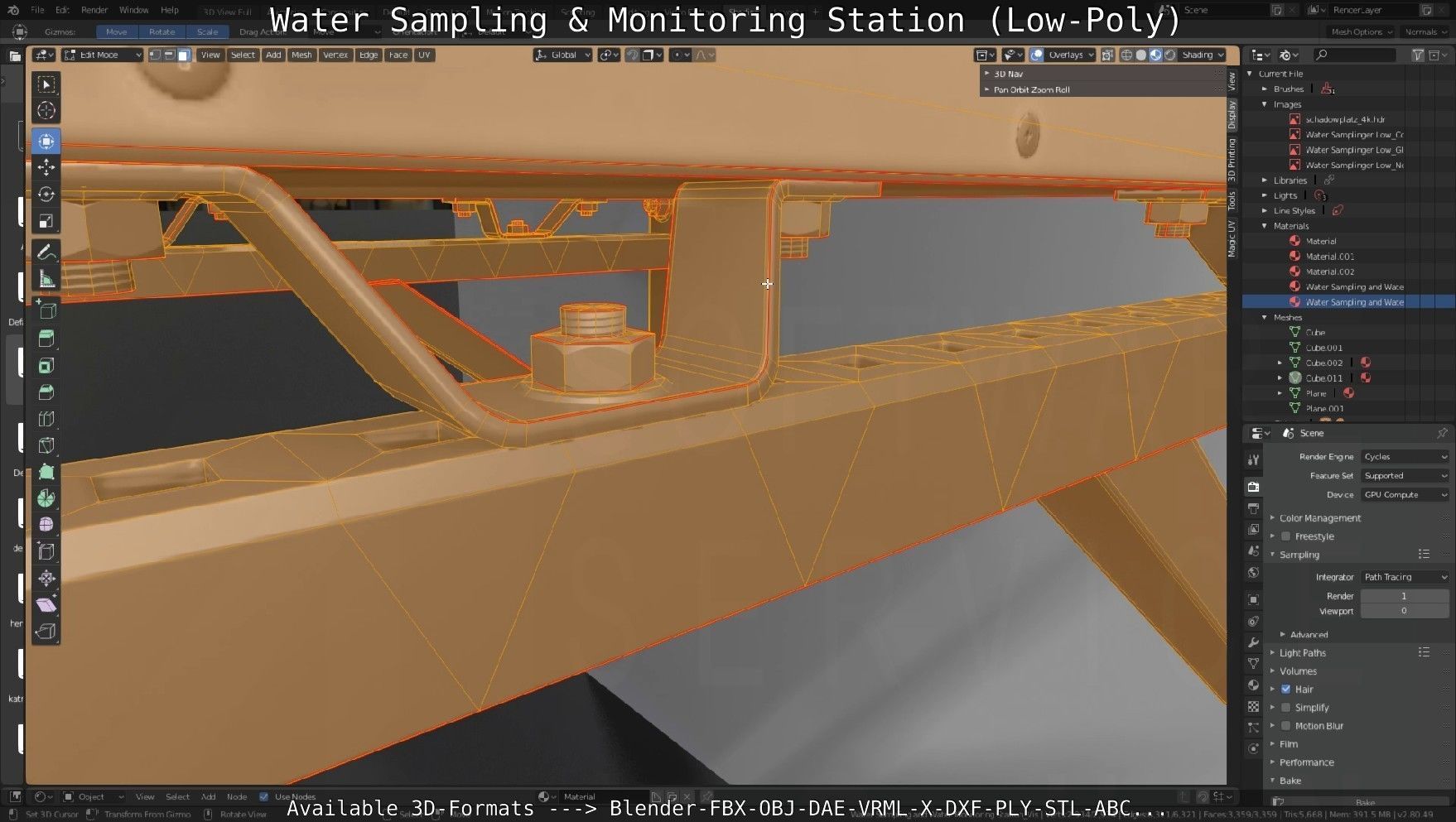Switch to vertex select mode
Image resolution: width=1456 pixels, height=822 pixels.
pyautogui.click(x=155, y=55)
